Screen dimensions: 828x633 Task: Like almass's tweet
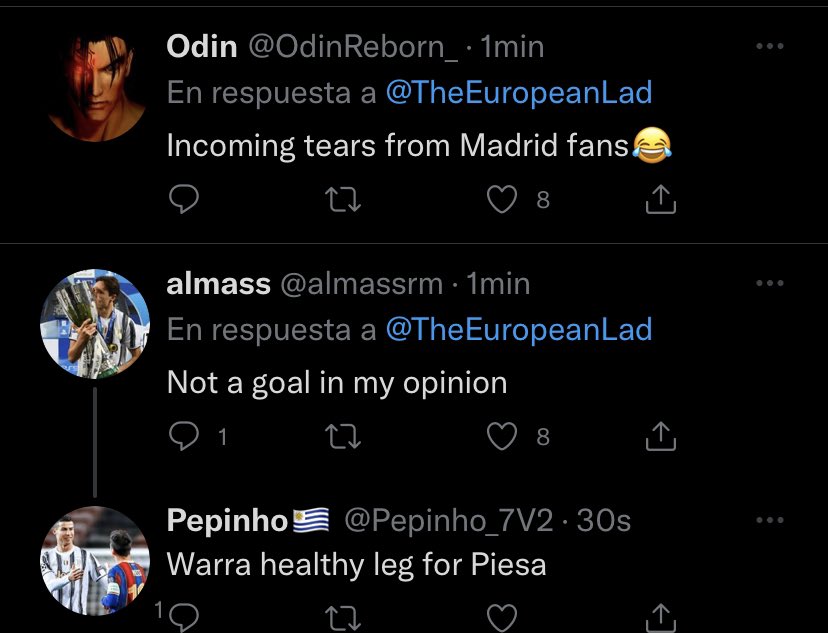pyautogui.click(x=501, y=437)
